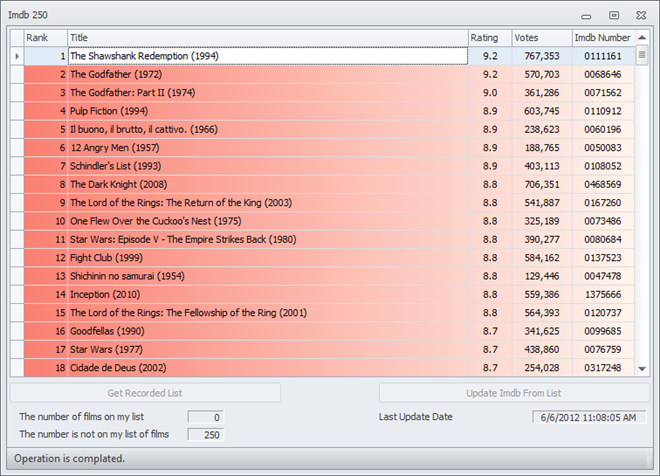Click votes value 767,353
The width and height of the screenshot is (660, 476).
click(542, 56)
